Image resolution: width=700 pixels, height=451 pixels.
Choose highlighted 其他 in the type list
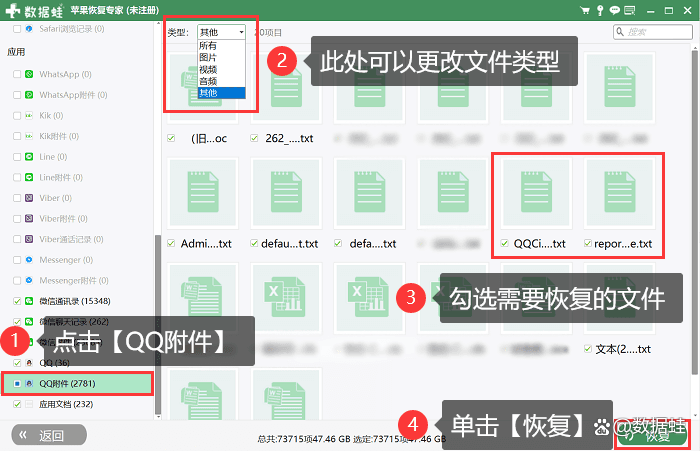(221, 93)
